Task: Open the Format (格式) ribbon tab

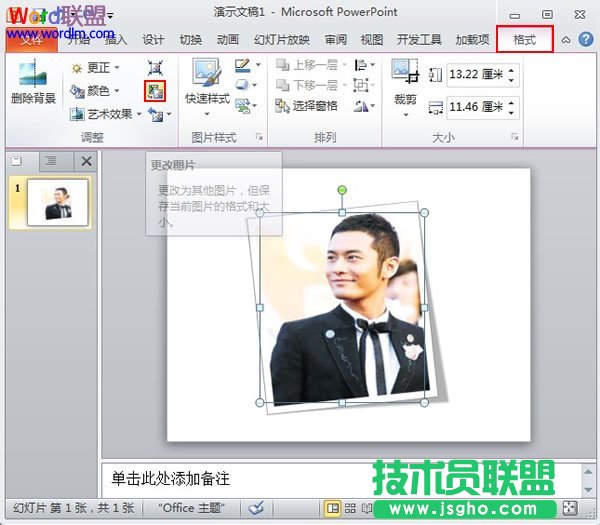Action: [524, 39]
